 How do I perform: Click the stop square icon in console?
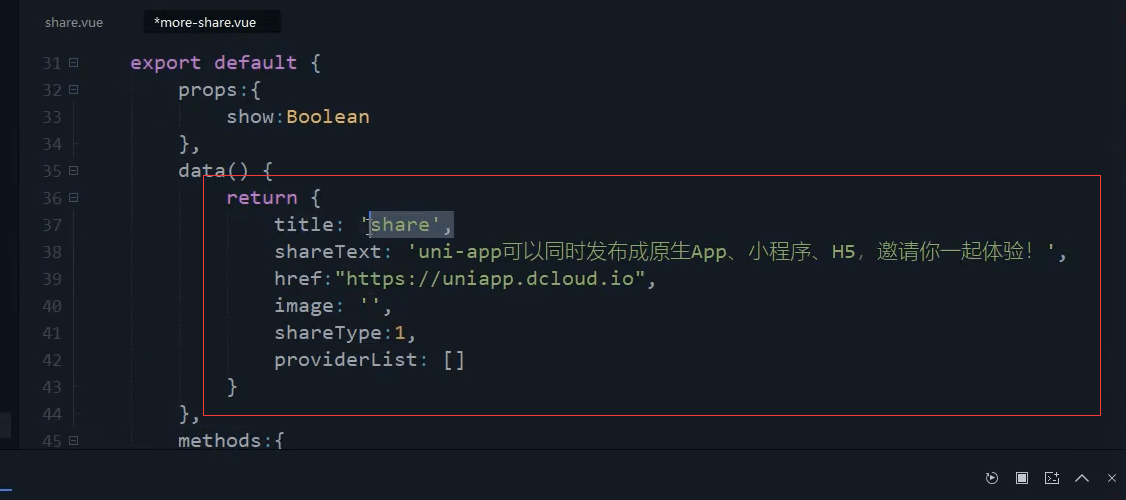click(x=1022, y=478)
